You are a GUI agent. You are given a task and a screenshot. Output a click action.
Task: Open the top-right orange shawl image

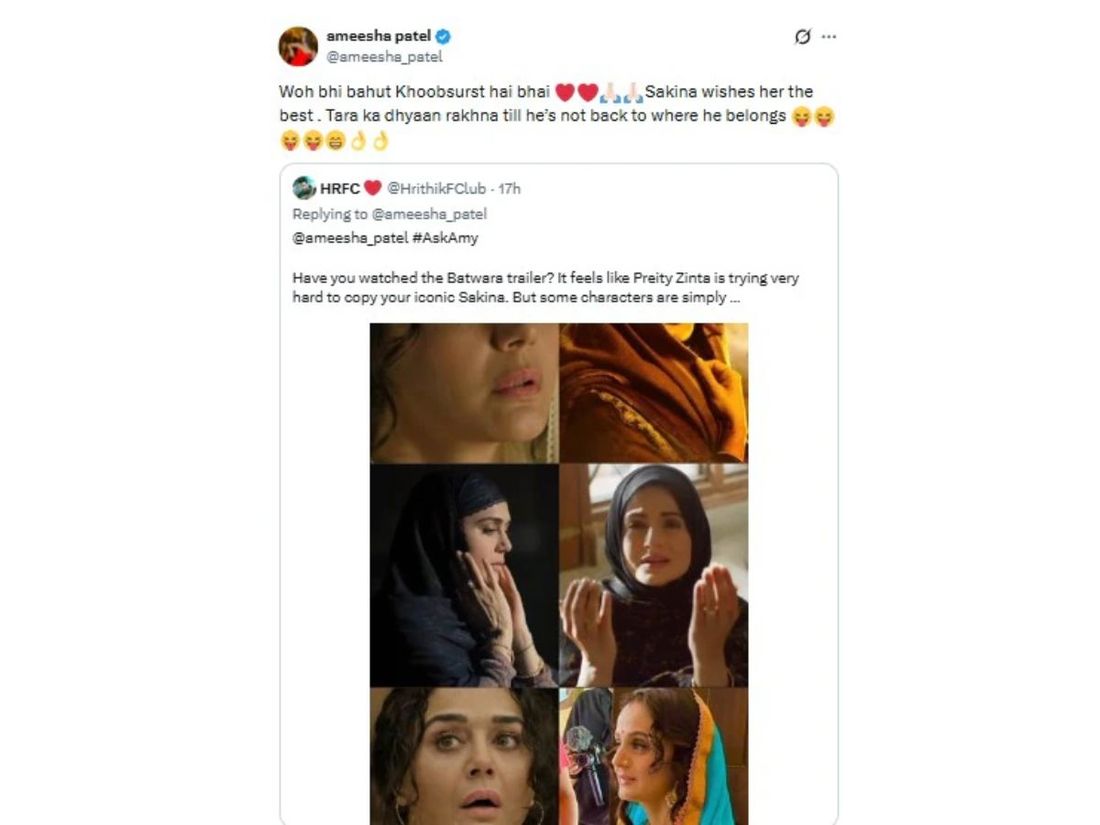click(x=654, y=393)
